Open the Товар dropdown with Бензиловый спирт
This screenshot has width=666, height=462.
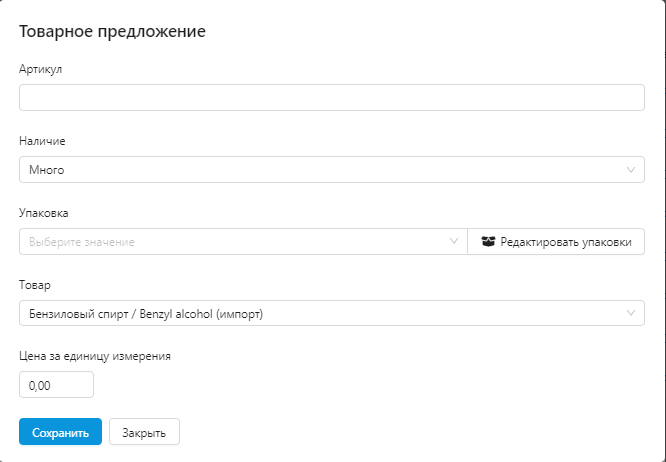point(320,314)
